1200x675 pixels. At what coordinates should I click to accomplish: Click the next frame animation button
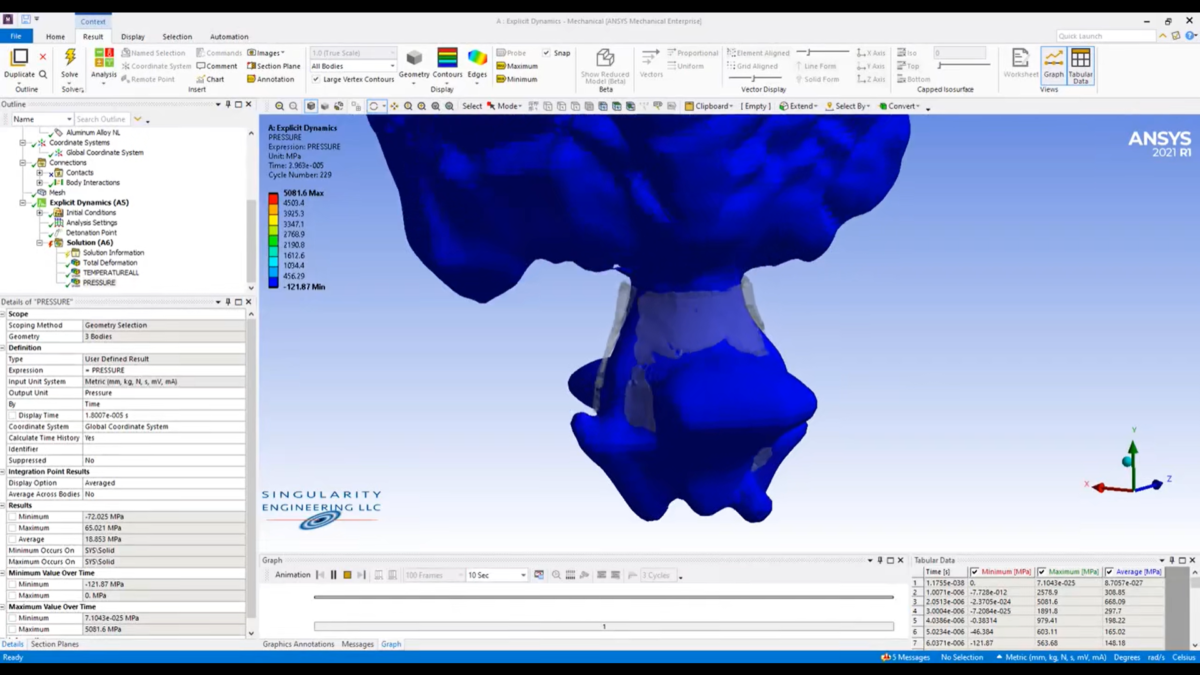361,575
